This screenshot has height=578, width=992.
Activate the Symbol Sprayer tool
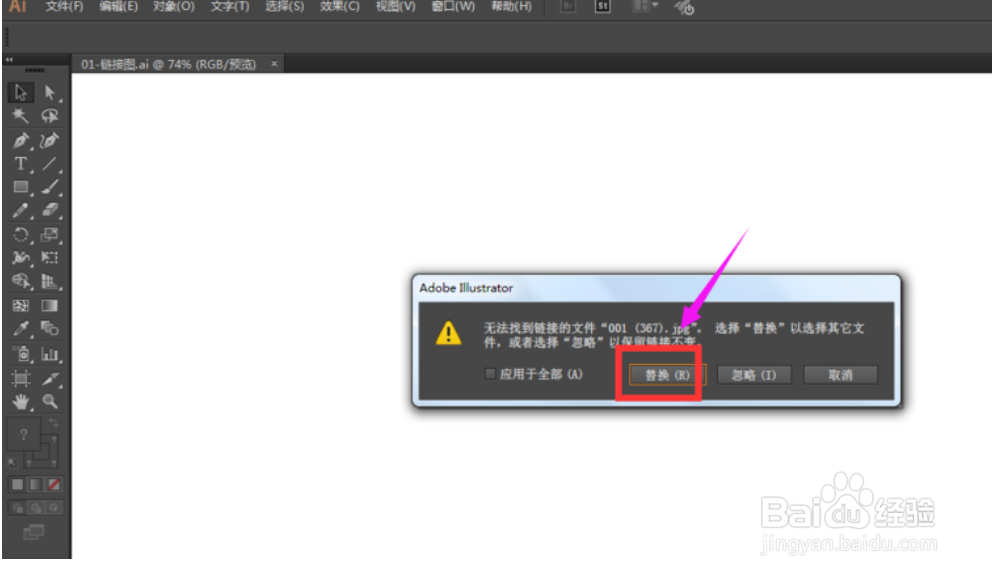[20, 354]
